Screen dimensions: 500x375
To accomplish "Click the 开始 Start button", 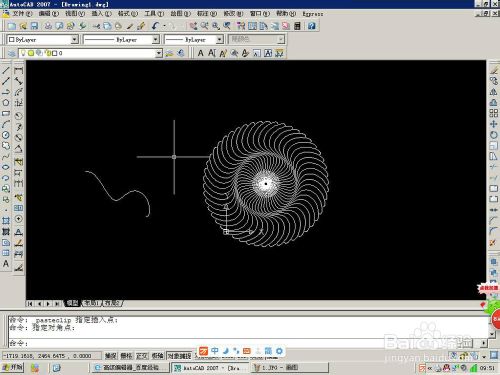I will 13,367.
